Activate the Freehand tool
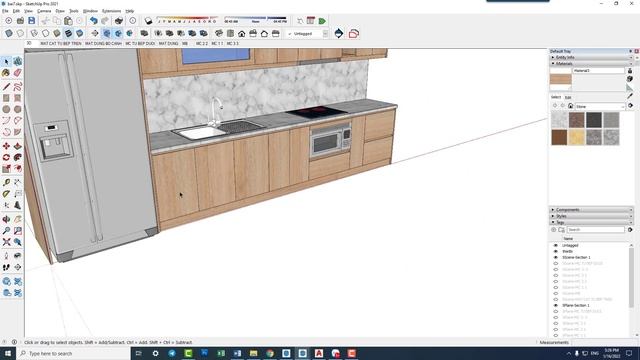Screen dimensions: 640x360 point(18,87)
